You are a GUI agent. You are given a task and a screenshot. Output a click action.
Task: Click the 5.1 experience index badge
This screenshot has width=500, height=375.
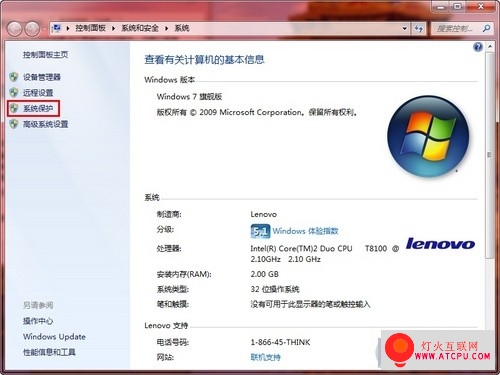click(x=260, y=231)
